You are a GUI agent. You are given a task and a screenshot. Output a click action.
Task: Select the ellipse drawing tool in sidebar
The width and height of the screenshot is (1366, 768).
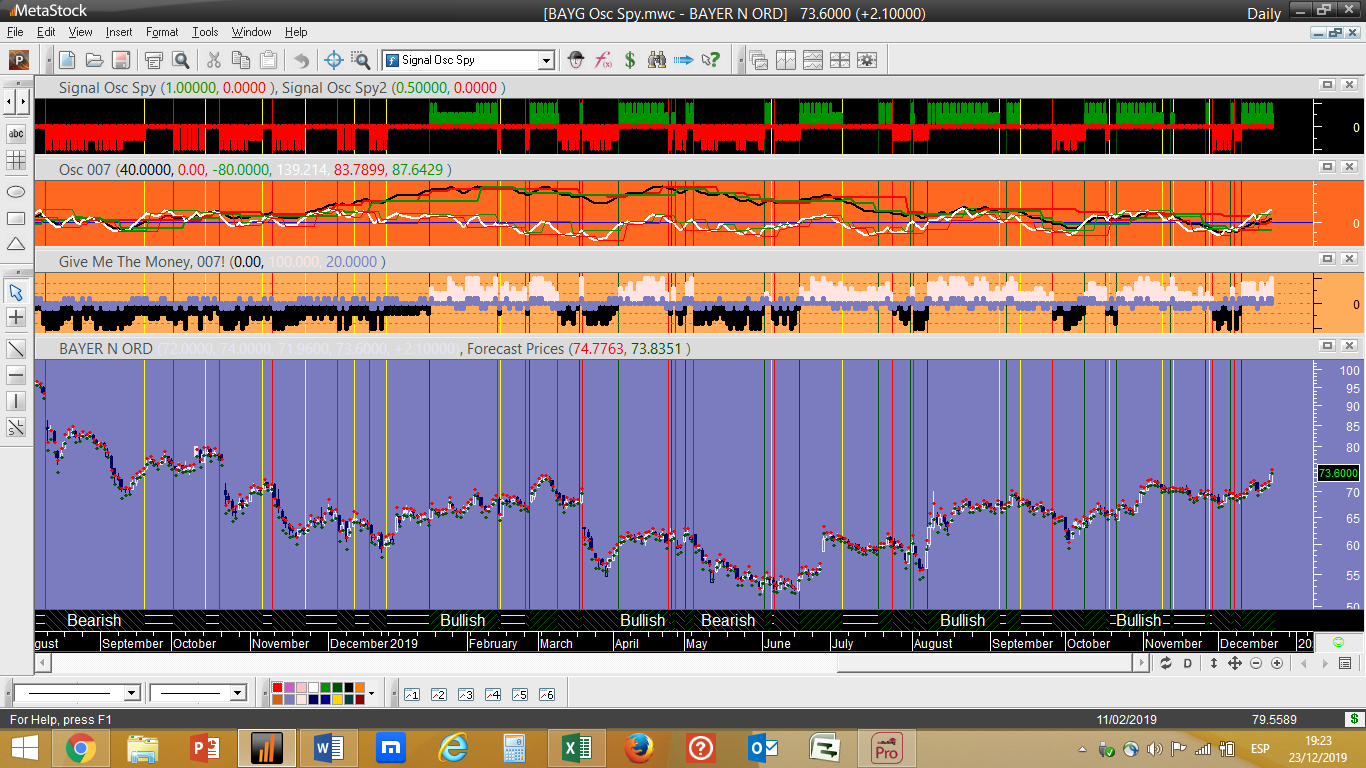point(16,191)
